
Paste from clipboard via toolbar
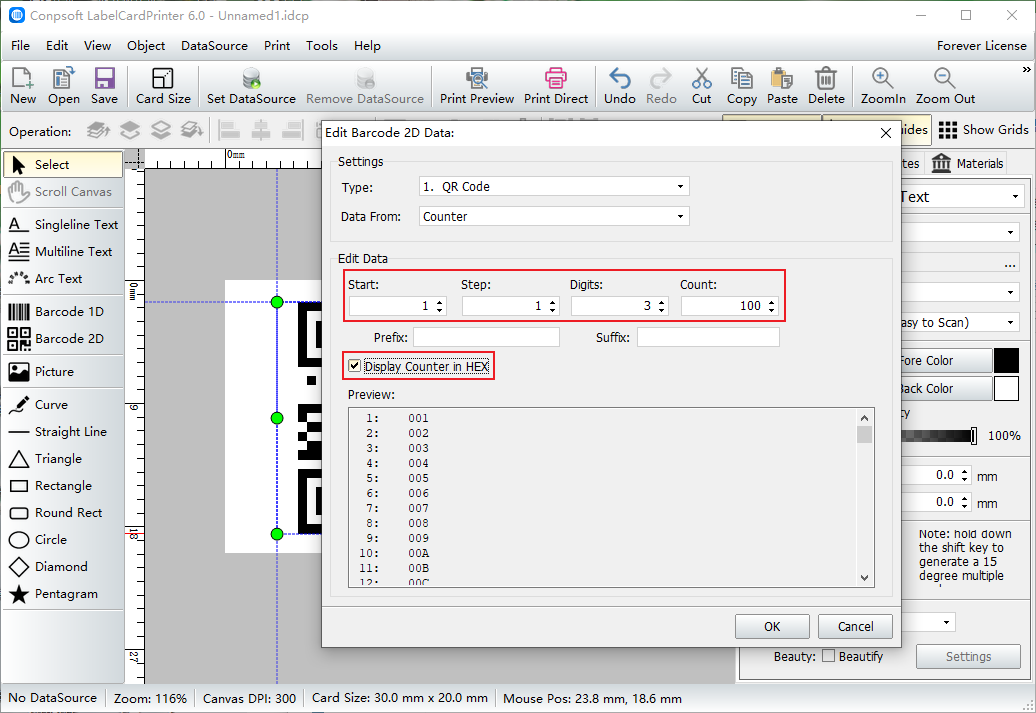(782, 86)
